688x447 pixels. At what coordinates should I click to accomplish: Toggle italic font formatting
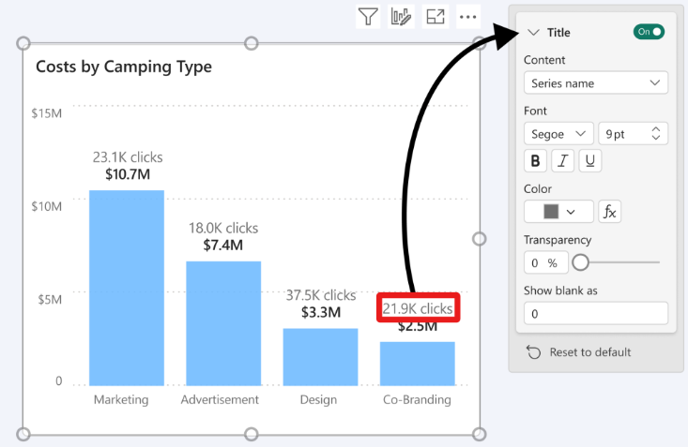tap(563, 161)
